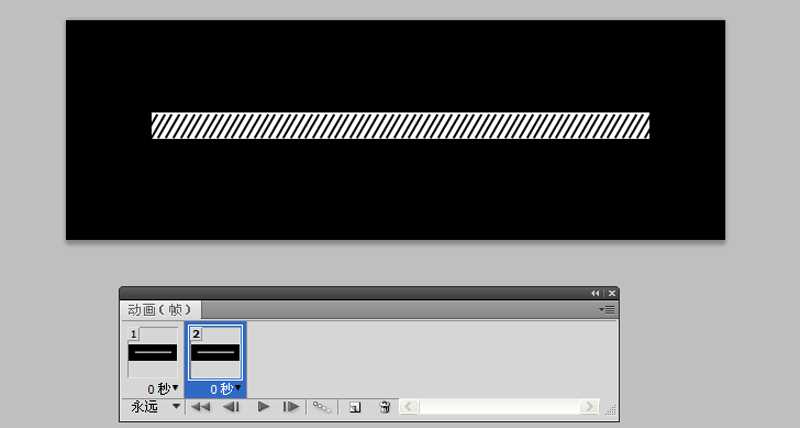Switch to the 动画(帧) tab
The width and height of the screenshot is (800, 428).
162,310
